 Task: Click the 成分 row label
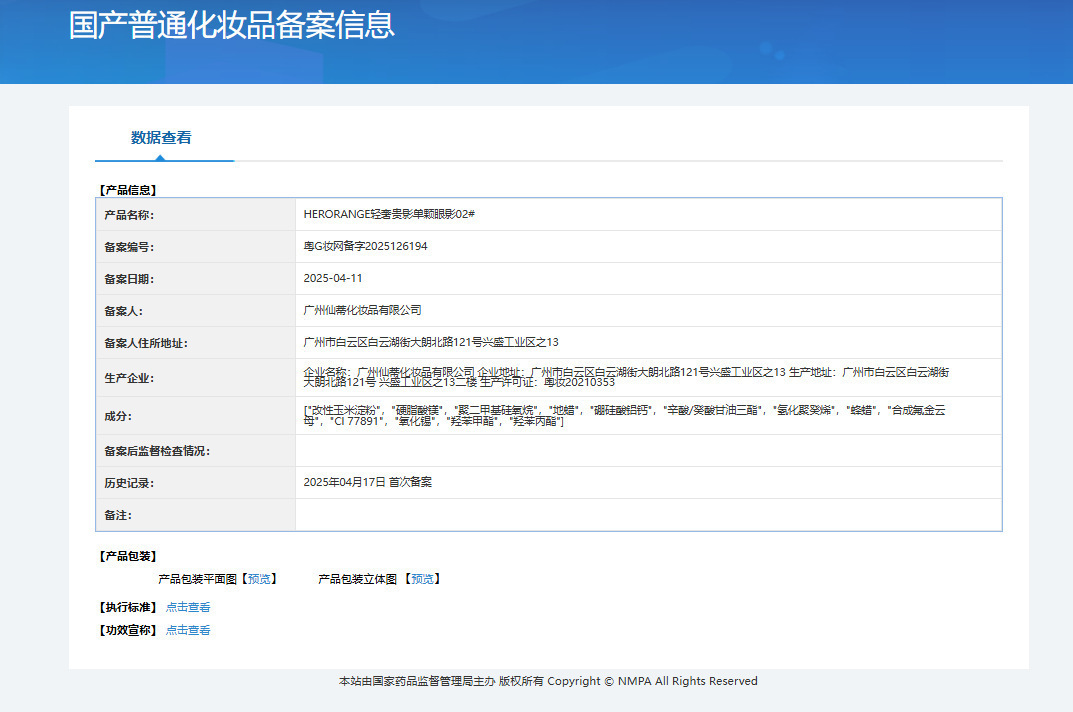tap(118, 416)
